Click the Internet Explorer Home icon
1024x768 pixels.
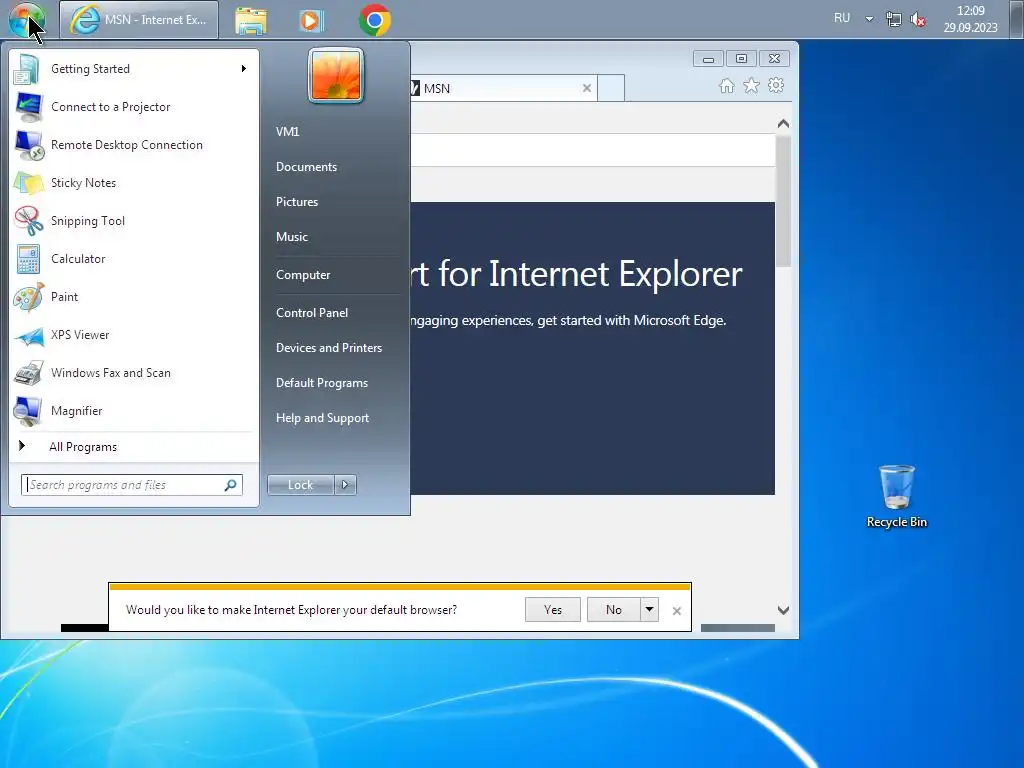(x=727, y=86)
